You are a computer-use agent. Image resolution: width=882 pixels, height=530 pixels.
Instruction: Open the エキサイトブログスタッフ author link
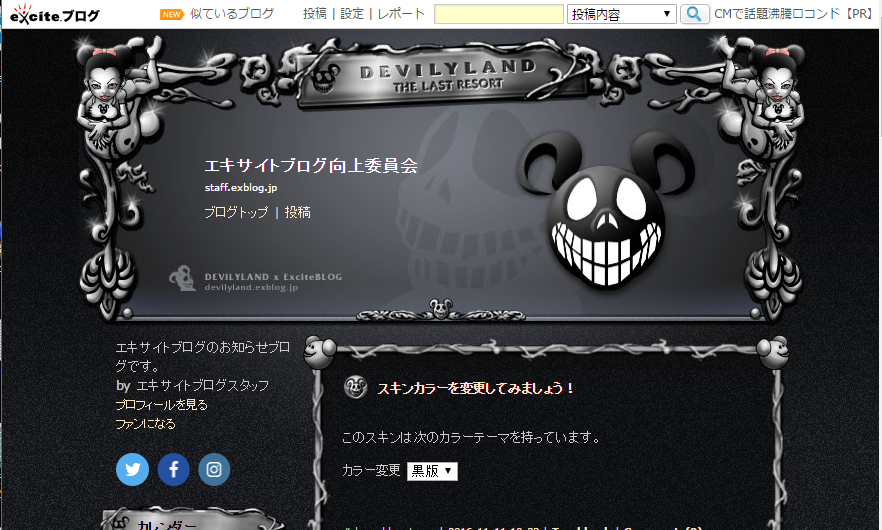coord(202,385)
